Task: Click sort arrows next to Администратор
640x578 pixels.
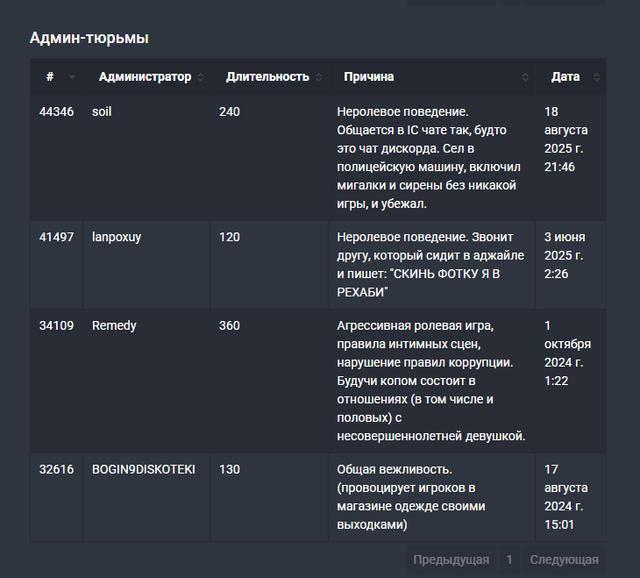Action: click(200, 77)
